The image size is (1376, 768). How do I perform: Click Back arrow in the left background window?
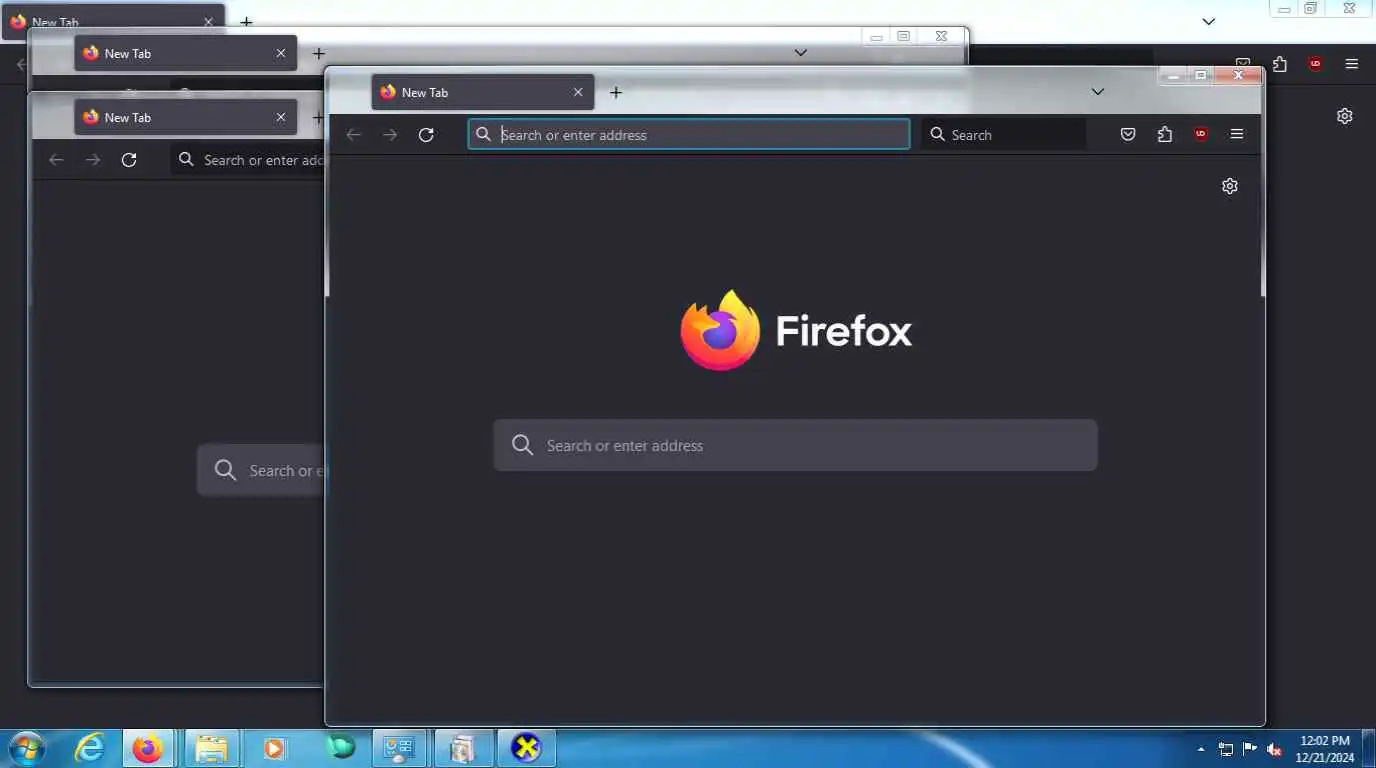click(x=56, y=160)
